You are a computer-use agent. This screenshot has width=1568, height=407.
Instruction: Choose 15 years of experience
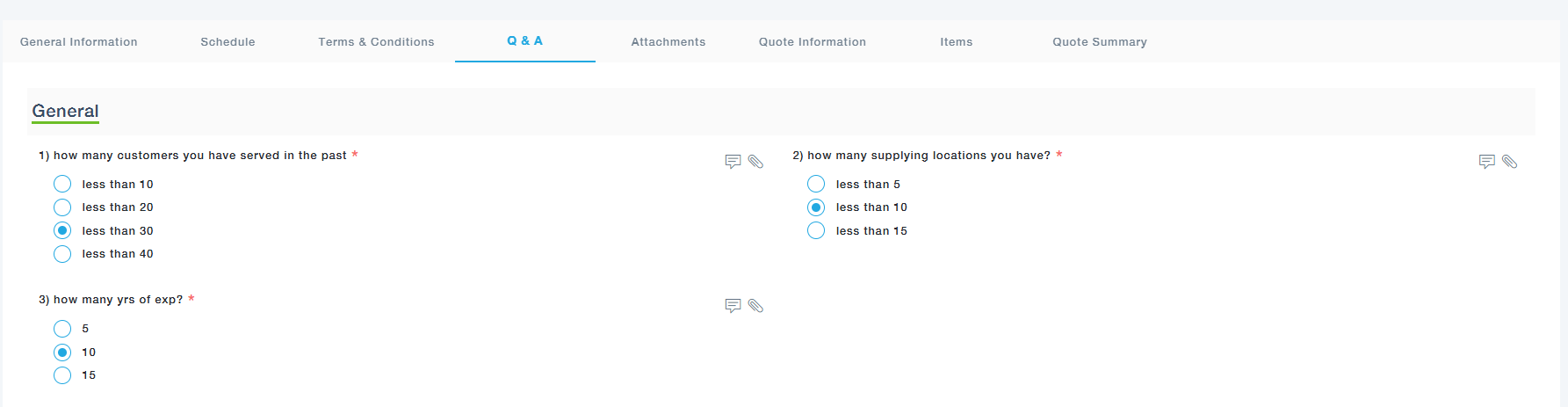pyautogui.click(x=62, y=375)
